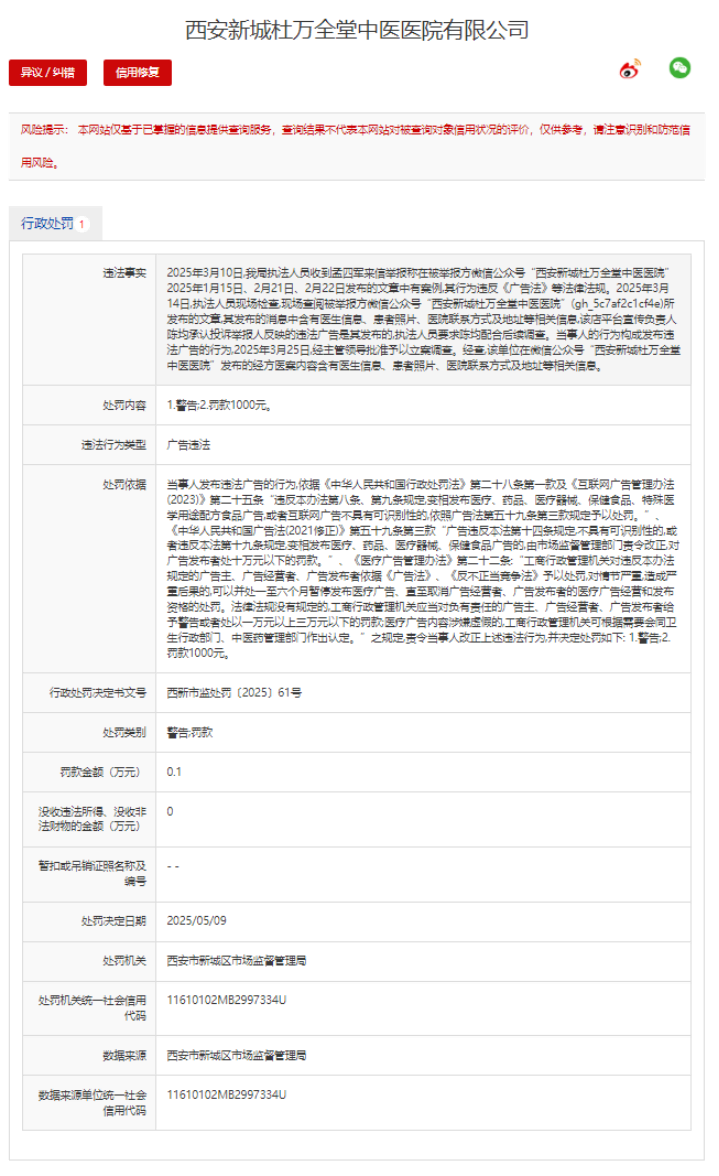Click the 暂扣或吊销证照名称及编号 label

(92, 874)
